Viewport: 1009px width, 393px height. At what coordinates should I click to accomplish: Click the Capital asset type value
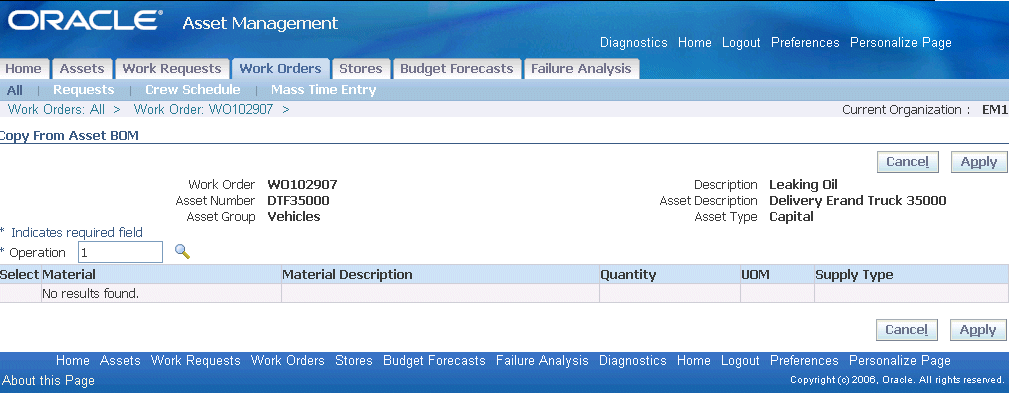coord(791,217)
